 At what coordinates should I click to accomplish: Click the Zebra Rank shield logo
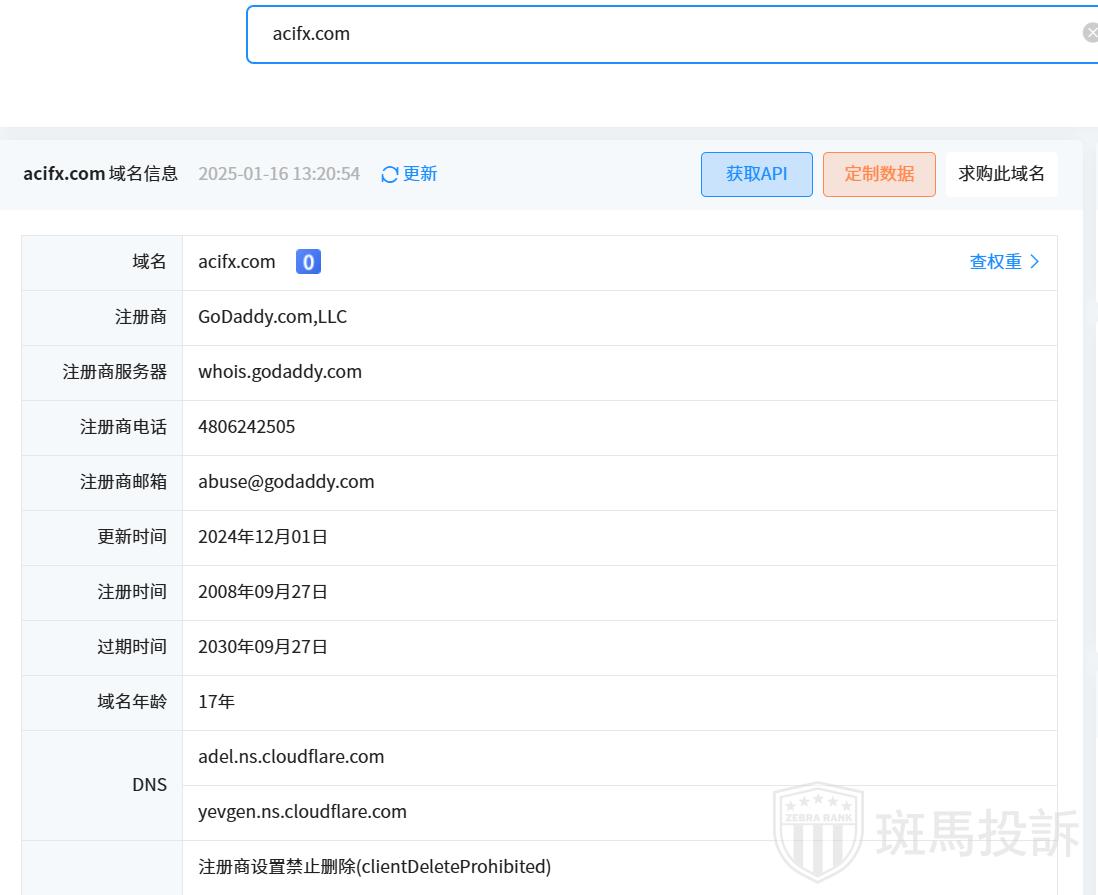point(818,830)
